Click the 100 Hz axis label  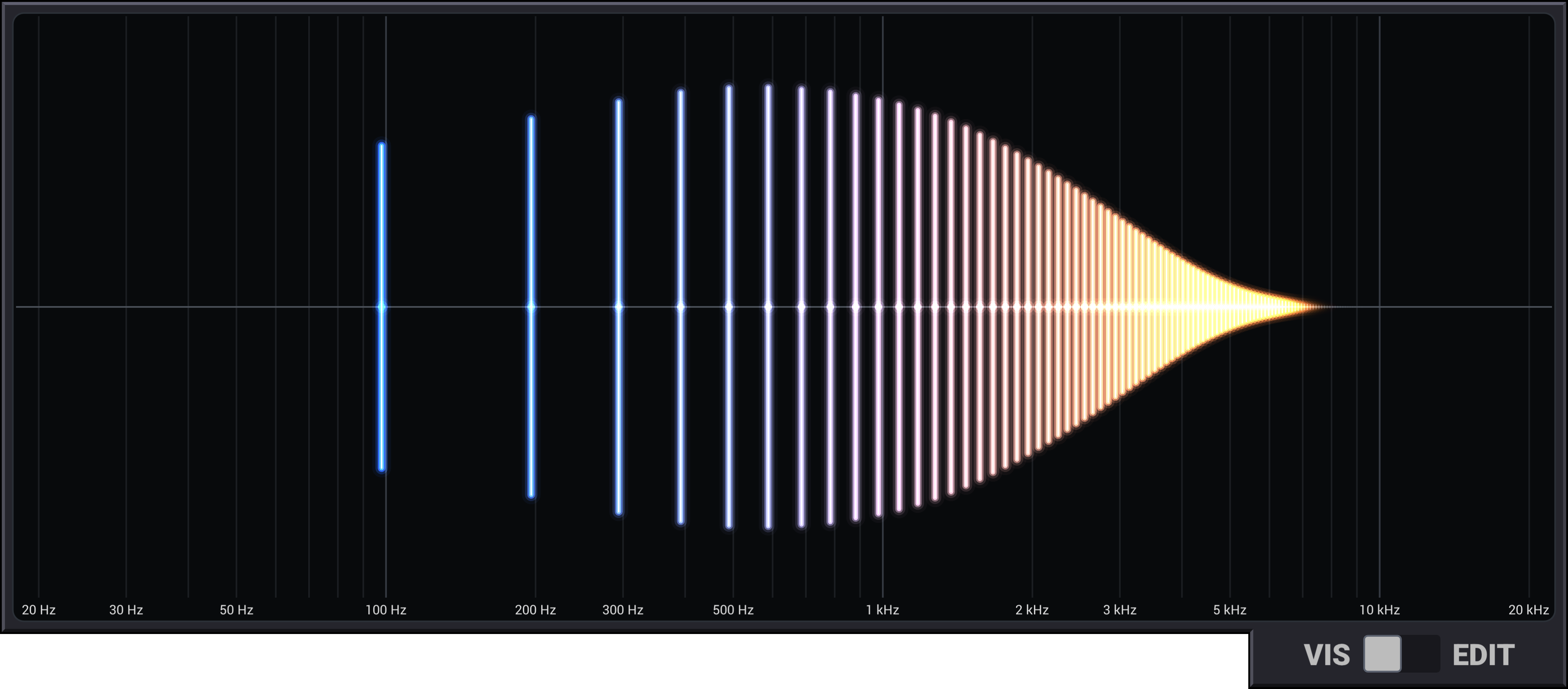385,609
